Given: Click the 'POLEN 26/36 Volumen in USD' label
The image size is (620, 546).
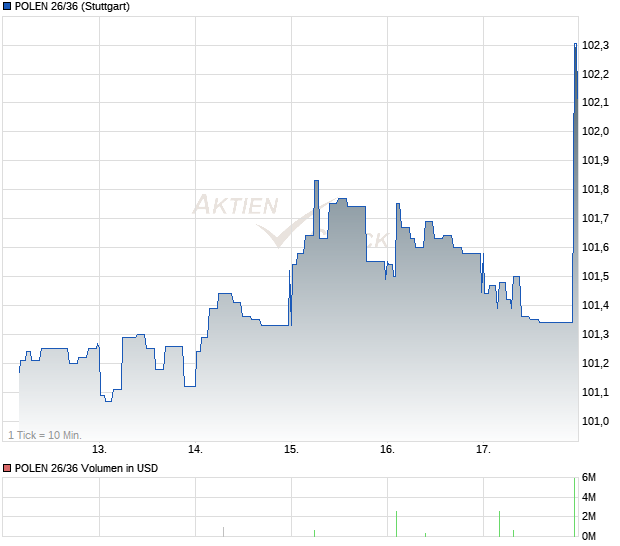Looking at the screenshot, I should (86, 468).
